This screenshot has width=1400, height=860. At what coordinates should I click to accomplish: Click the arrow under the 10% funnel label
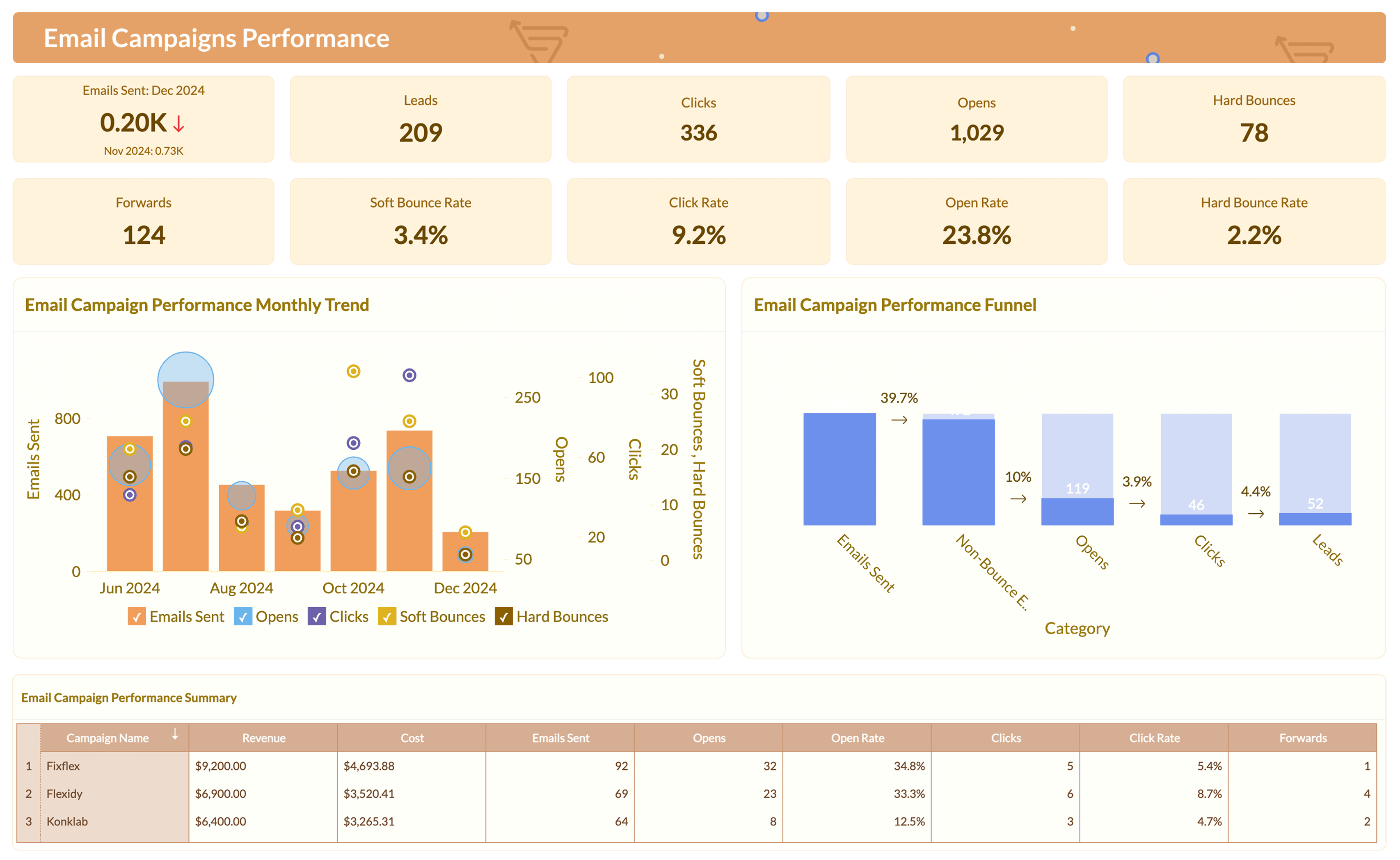(x=1018, y=499)
